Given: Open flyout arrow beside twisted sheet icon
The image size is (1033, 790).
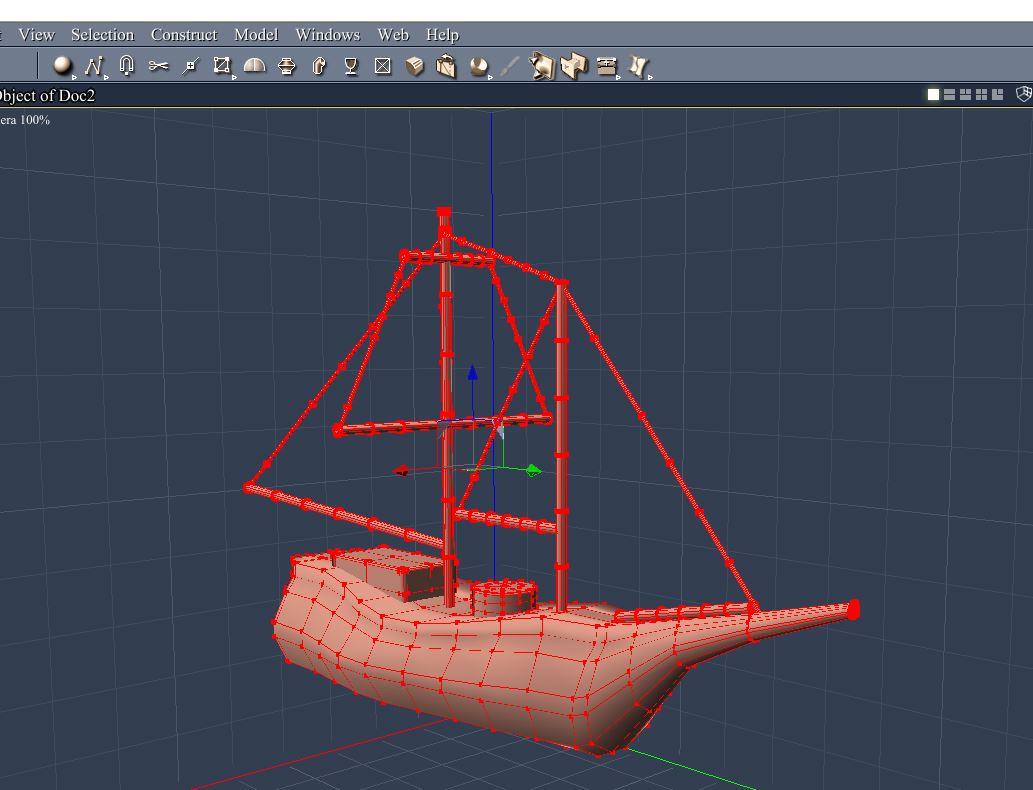Looking at the screenshot, I should pyautogui.click(x=650, y=77).
